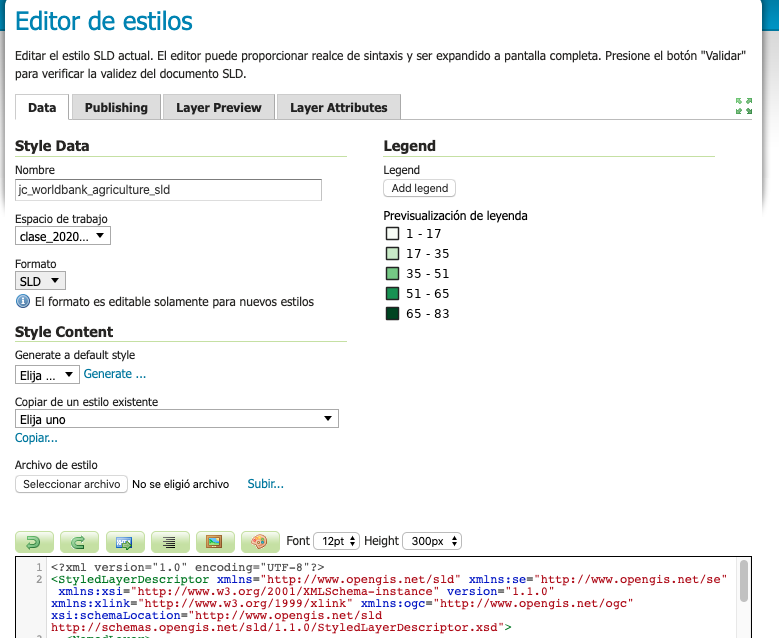Open the editor Height dropdown
This screenshot has height=638, width=779.
pos(432,541)
